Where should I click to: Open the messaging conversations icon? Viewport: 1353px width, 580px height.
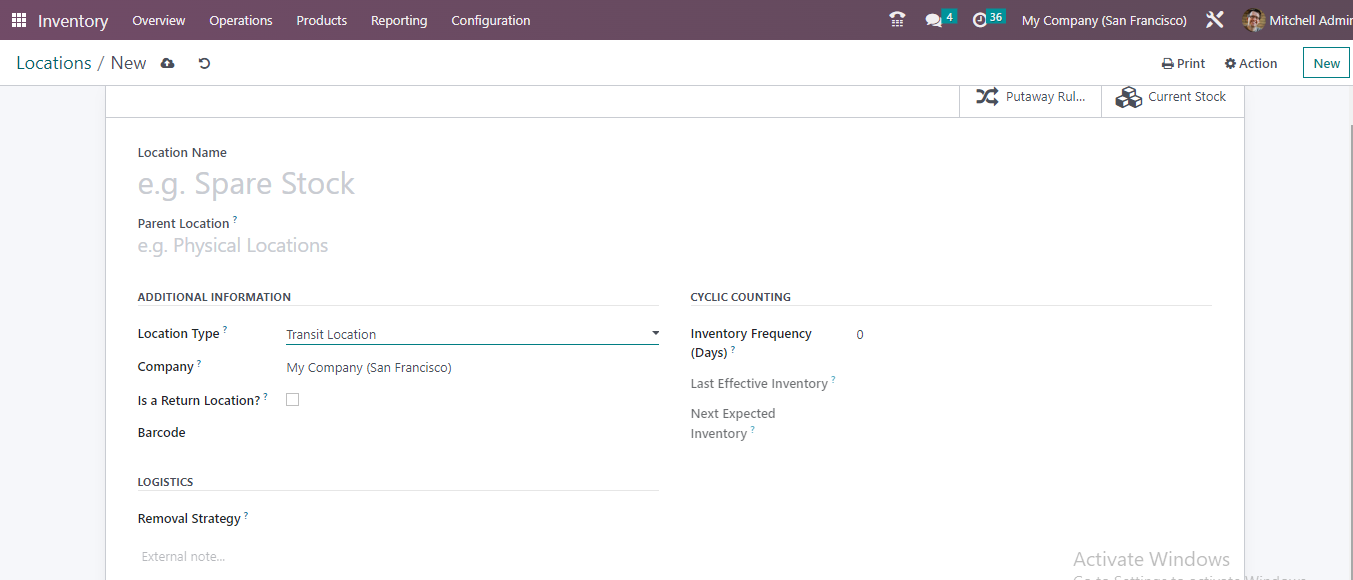click(x=934, y=18)
